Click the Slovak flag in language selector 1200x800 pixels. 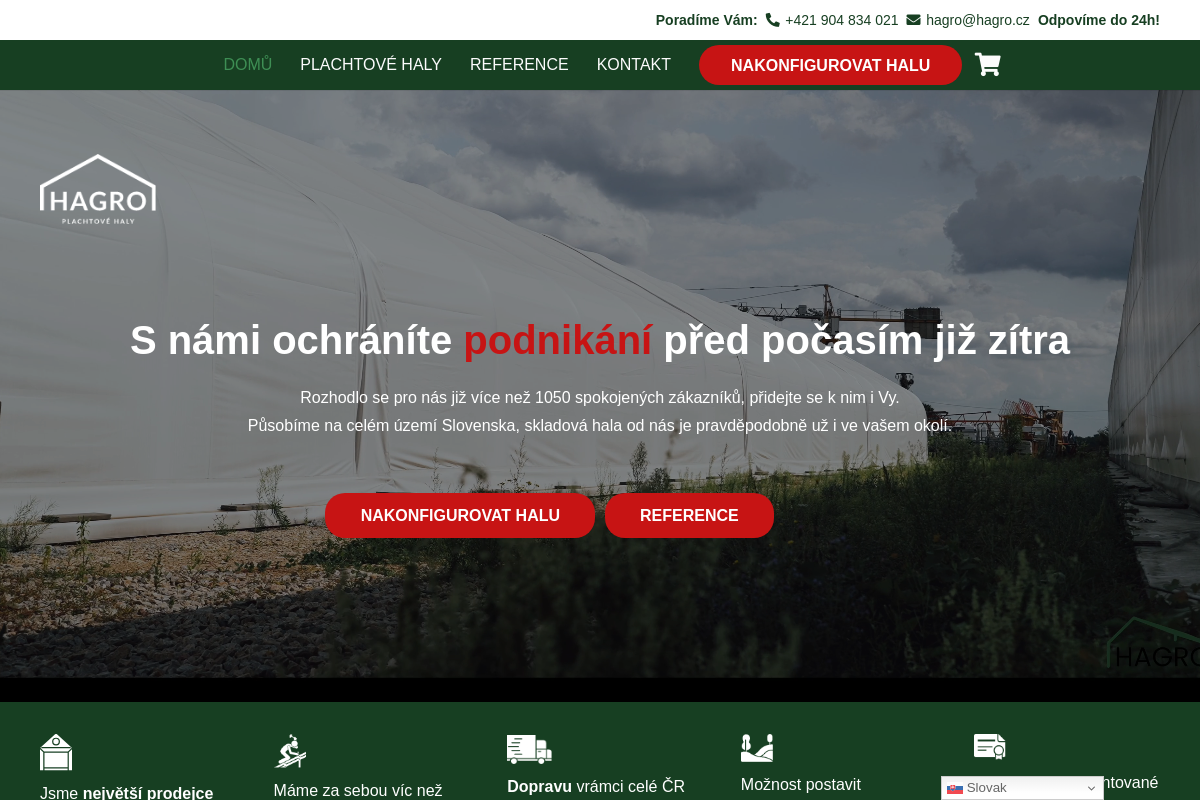955,788
